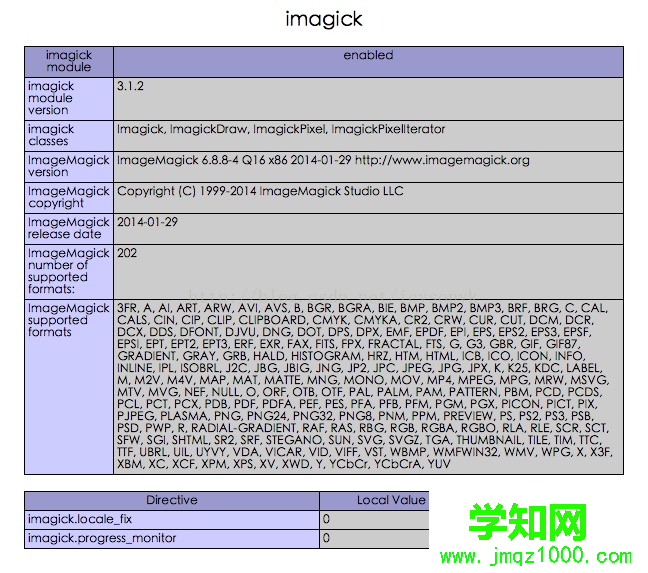
Task: Select the imagick.progress_monitor directive
Action: click(172, 538)
